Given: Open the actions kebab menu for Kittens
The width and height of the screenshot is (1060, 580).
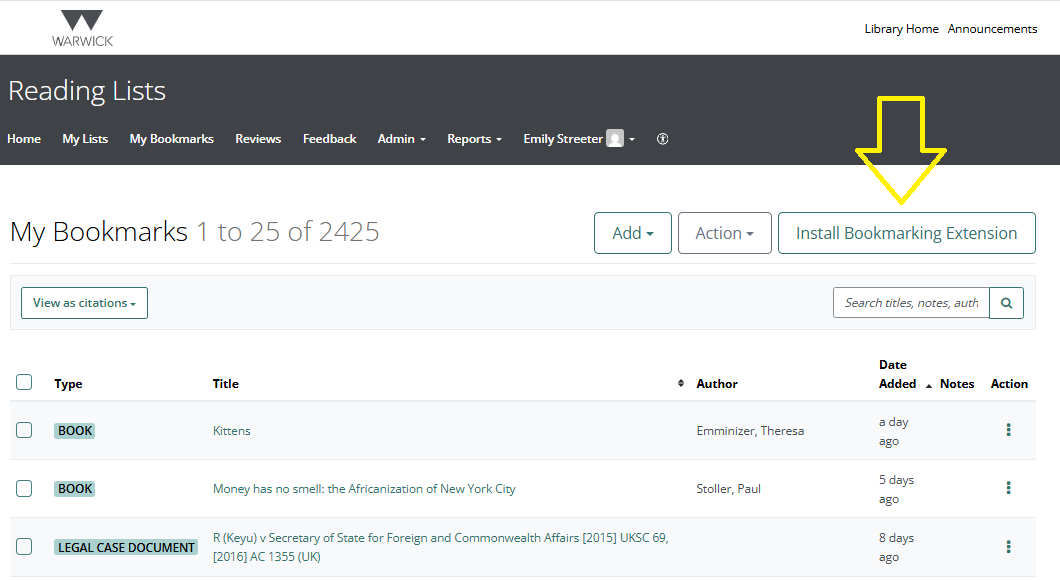Looking at the screenshot, I should (1008, 430).
